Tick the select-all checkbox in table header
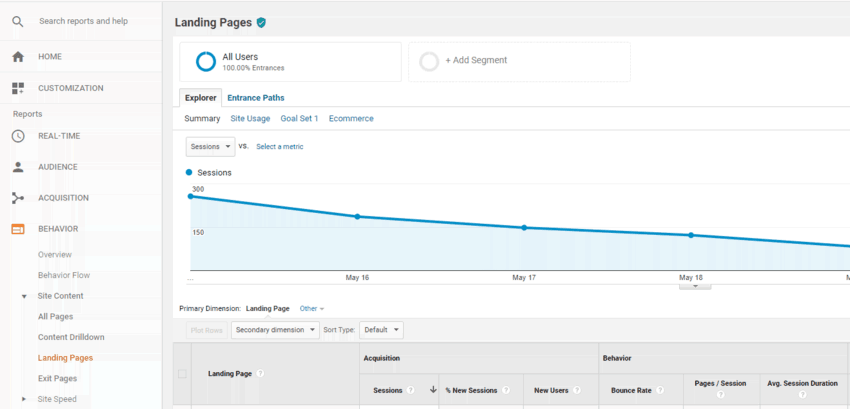This screenshot has width=850, height=409. click(x=182, y=374)
